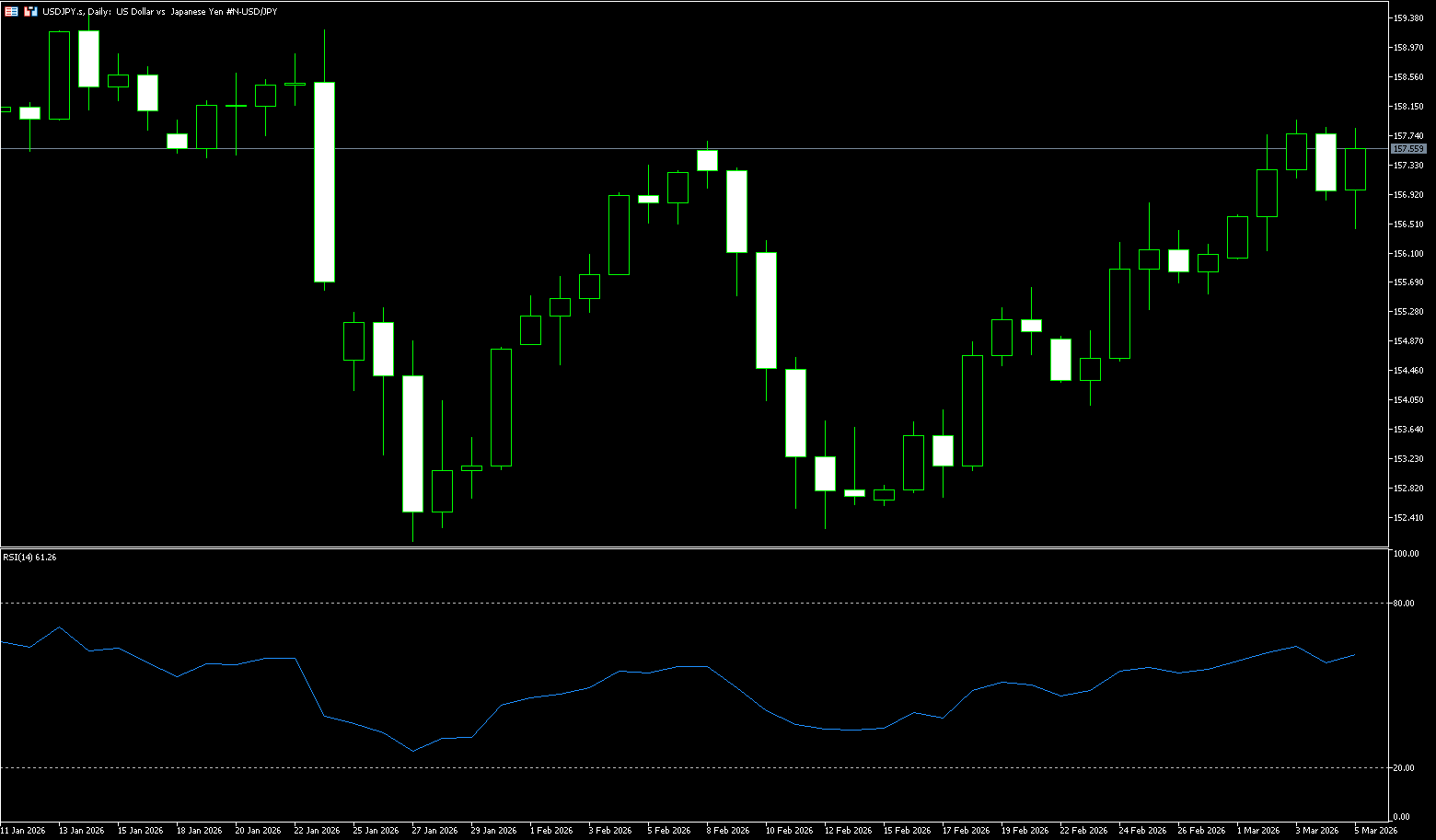
Task: Click the 100.00 label on RSI scale
Action: [1405, 554]
